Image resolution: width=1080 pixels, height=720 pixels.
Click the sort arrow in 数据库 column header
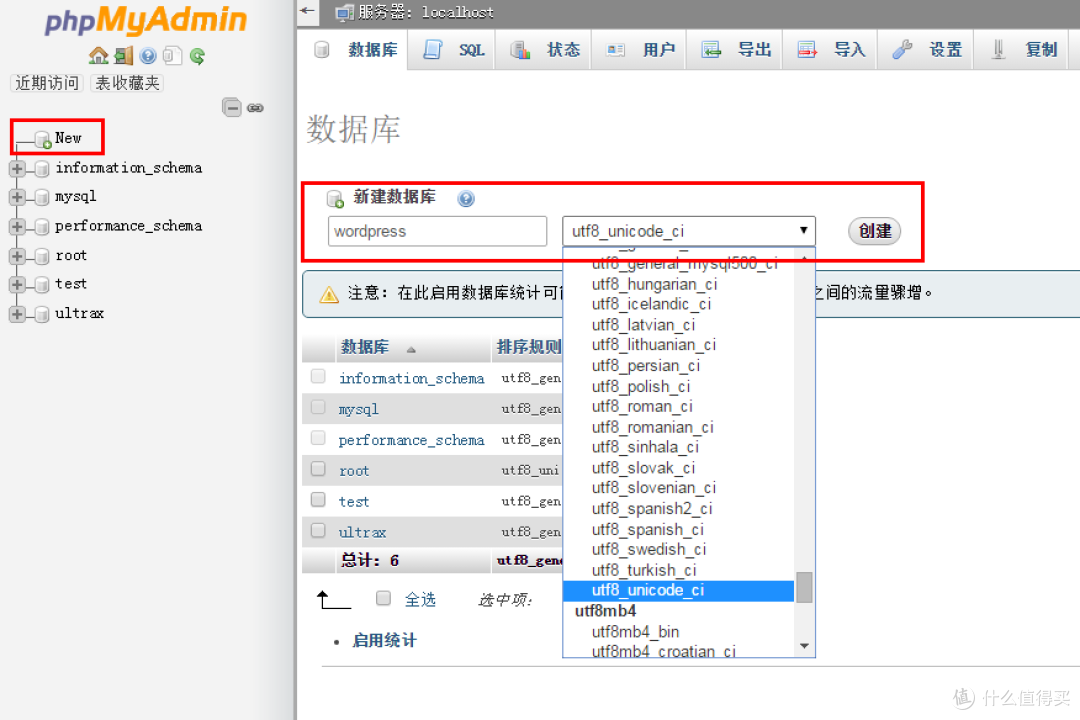coord(411,349)
